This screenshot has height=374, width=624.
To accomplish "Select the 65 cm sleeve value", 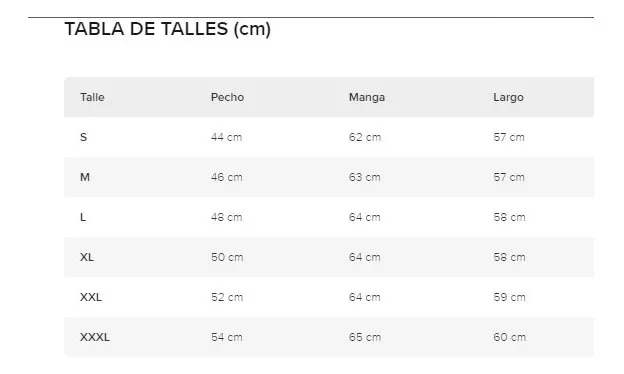I will pyautogui.click(x=365, y=337).
